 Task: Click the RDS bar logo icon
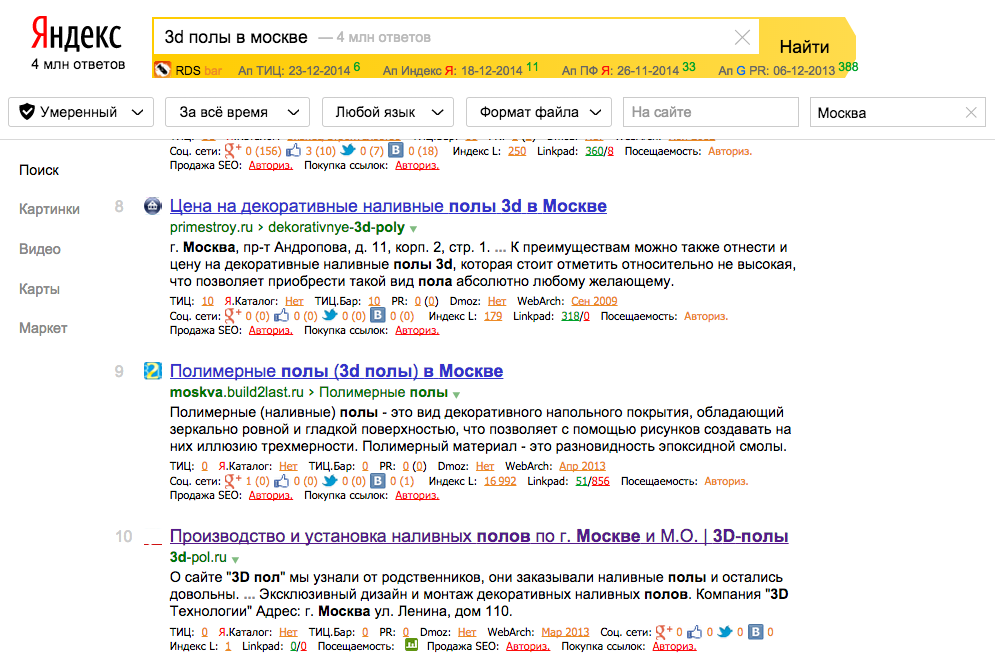pos(162,69)
